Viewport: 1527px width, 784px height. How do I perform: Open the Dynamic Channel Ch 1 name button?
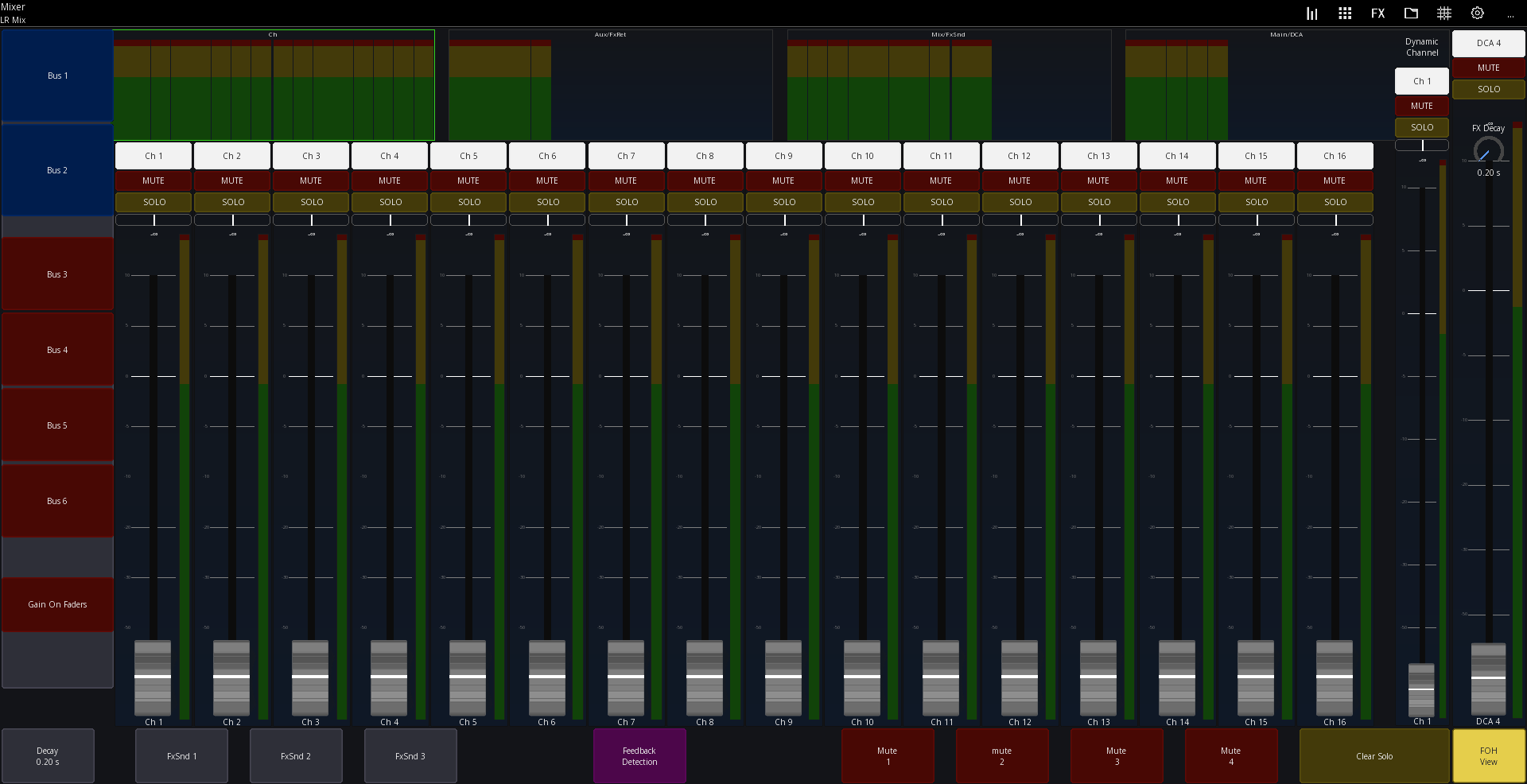coord(1422,81)
